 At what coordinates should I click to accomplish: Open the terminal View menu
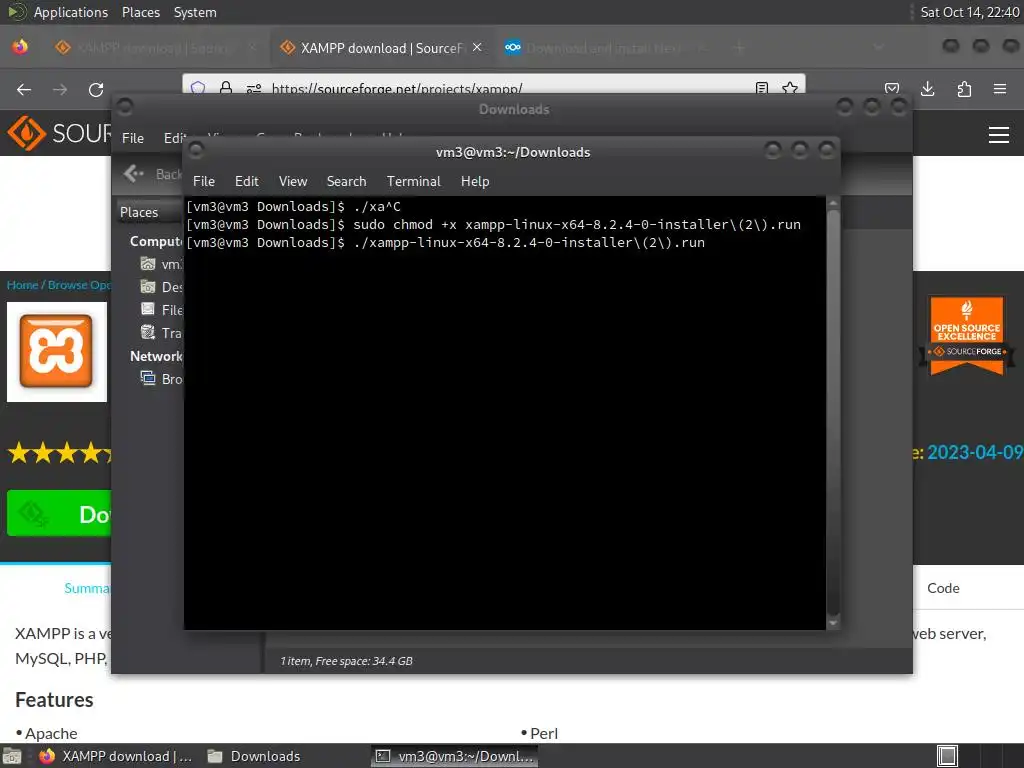[x=293, y=181]
